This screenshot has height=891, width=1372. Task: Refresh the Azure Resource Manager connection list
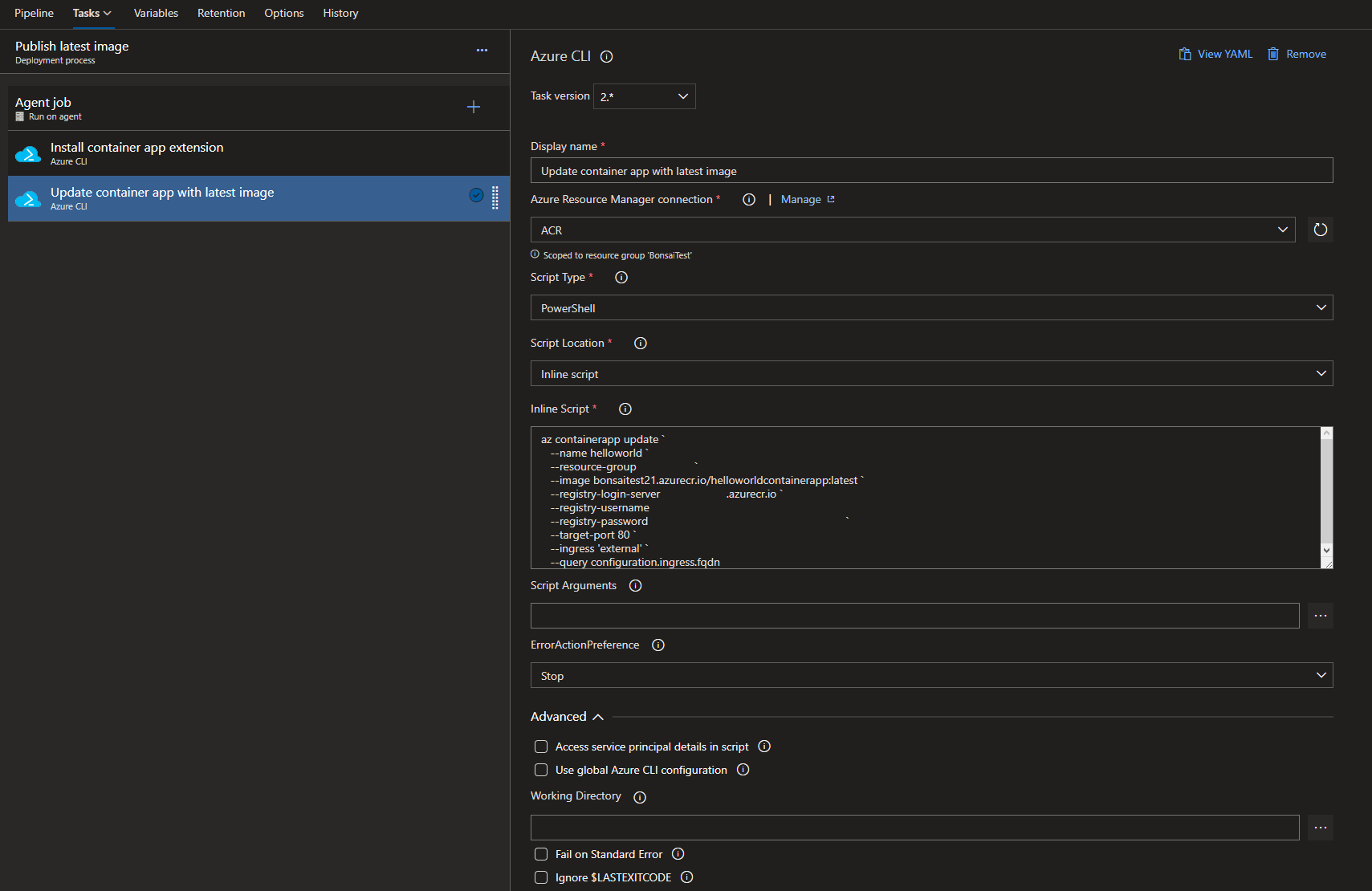(1321, 230)
